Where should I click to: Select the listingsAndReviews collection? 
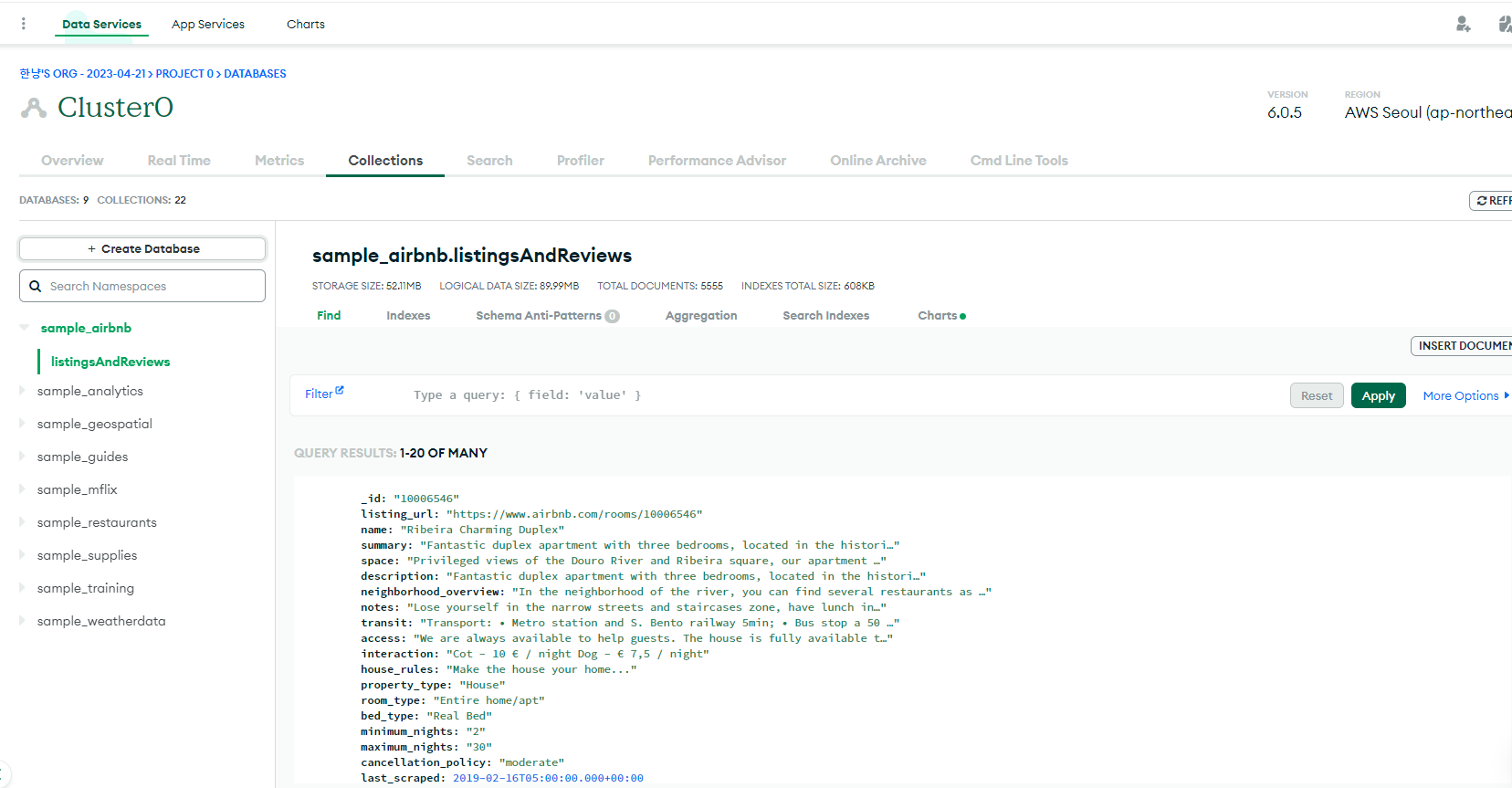pyautogui.click(x=110, y=362)
